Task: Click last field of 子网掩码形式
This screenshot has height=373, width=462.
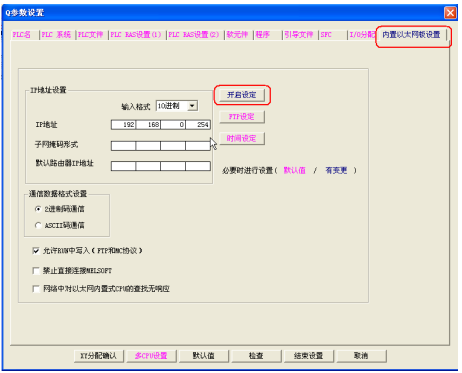Action: [x=198, y=146]
